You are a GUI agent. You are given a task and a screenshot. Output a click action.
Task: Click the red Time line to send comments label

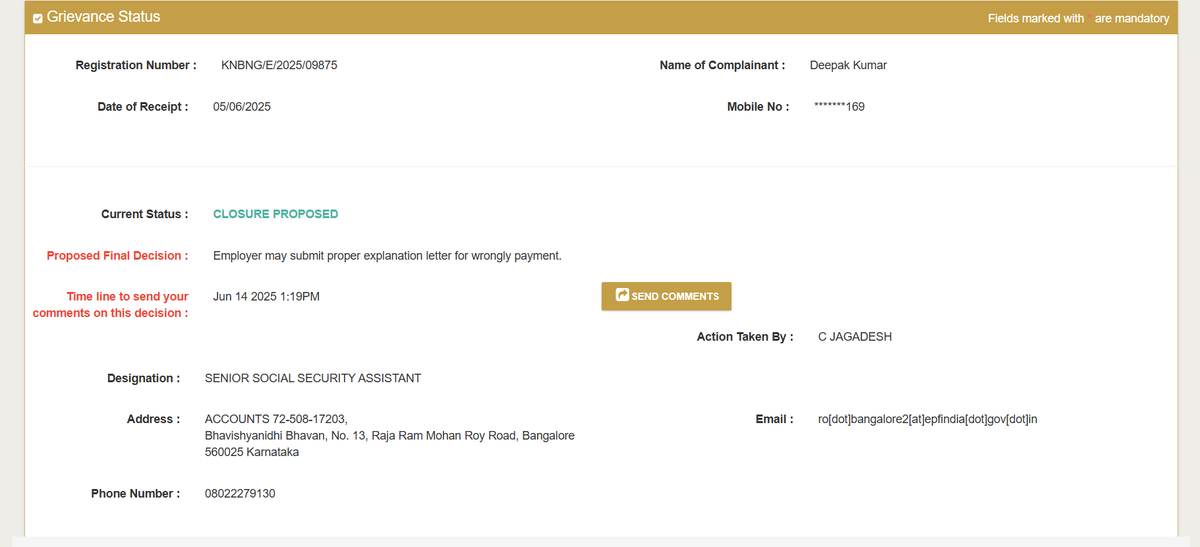111,305
